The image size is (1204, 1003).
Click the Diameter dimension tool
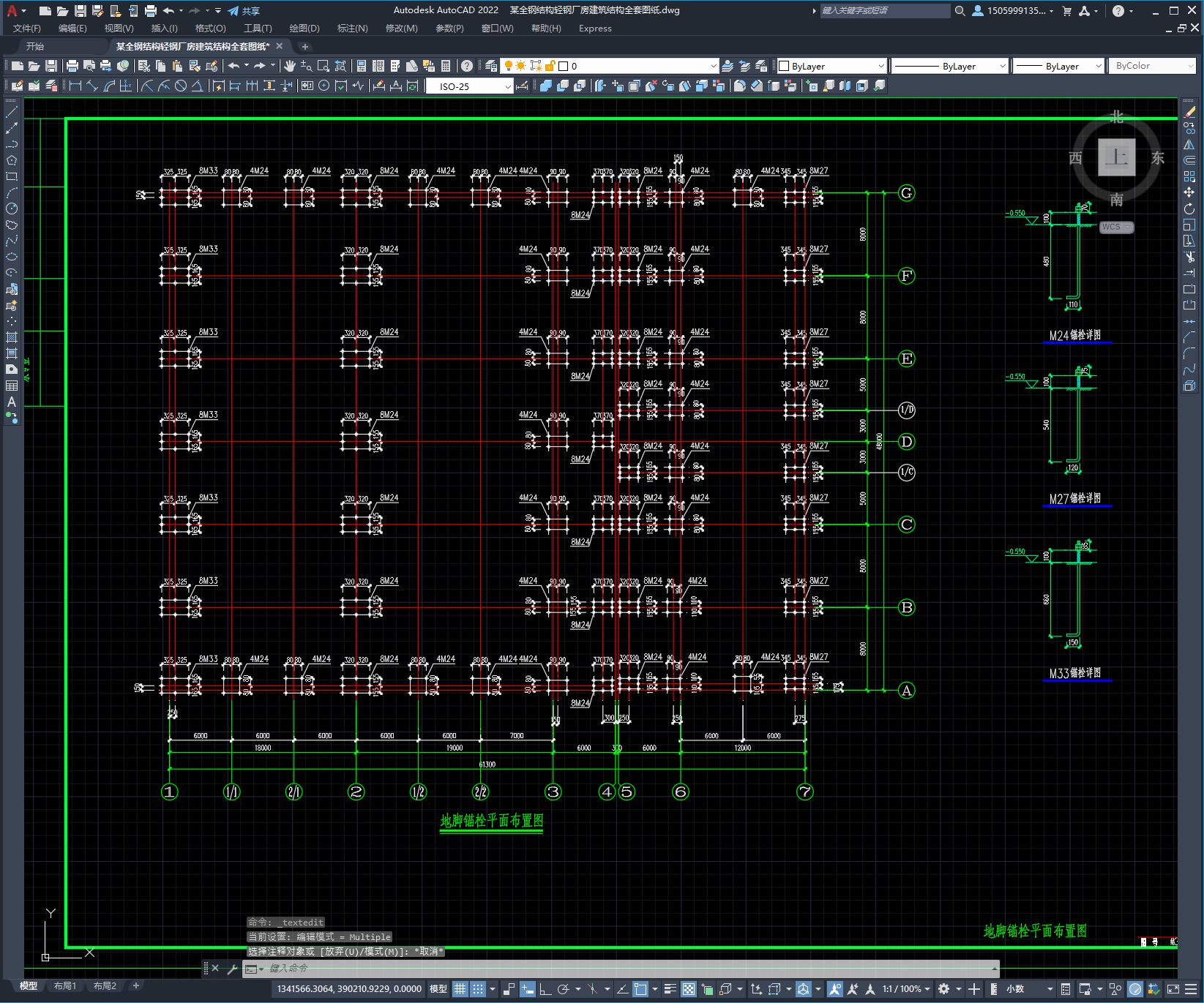(181, 86)
